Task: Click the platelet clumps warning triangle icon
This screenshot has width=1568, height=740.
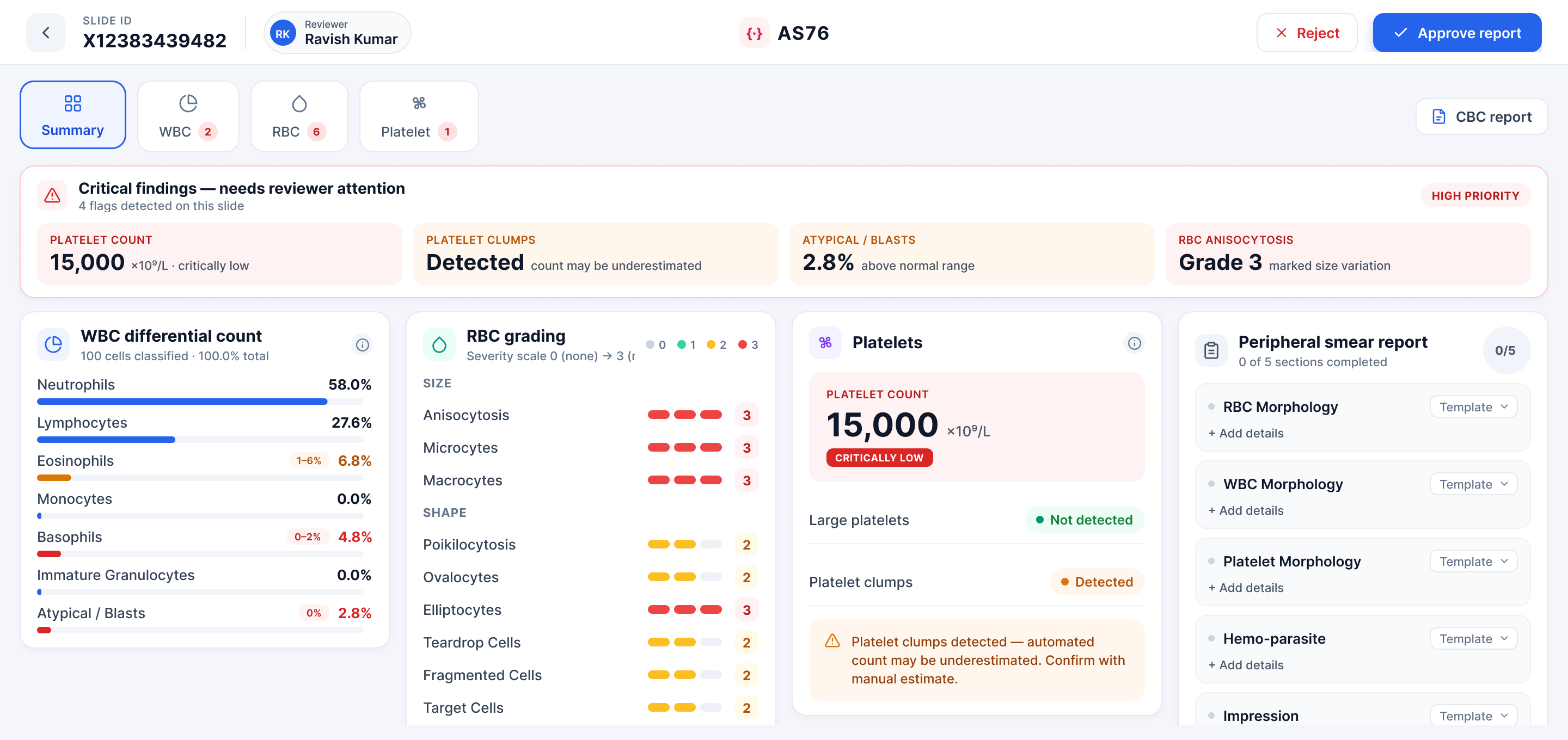Action: click(x=832, y=641)
